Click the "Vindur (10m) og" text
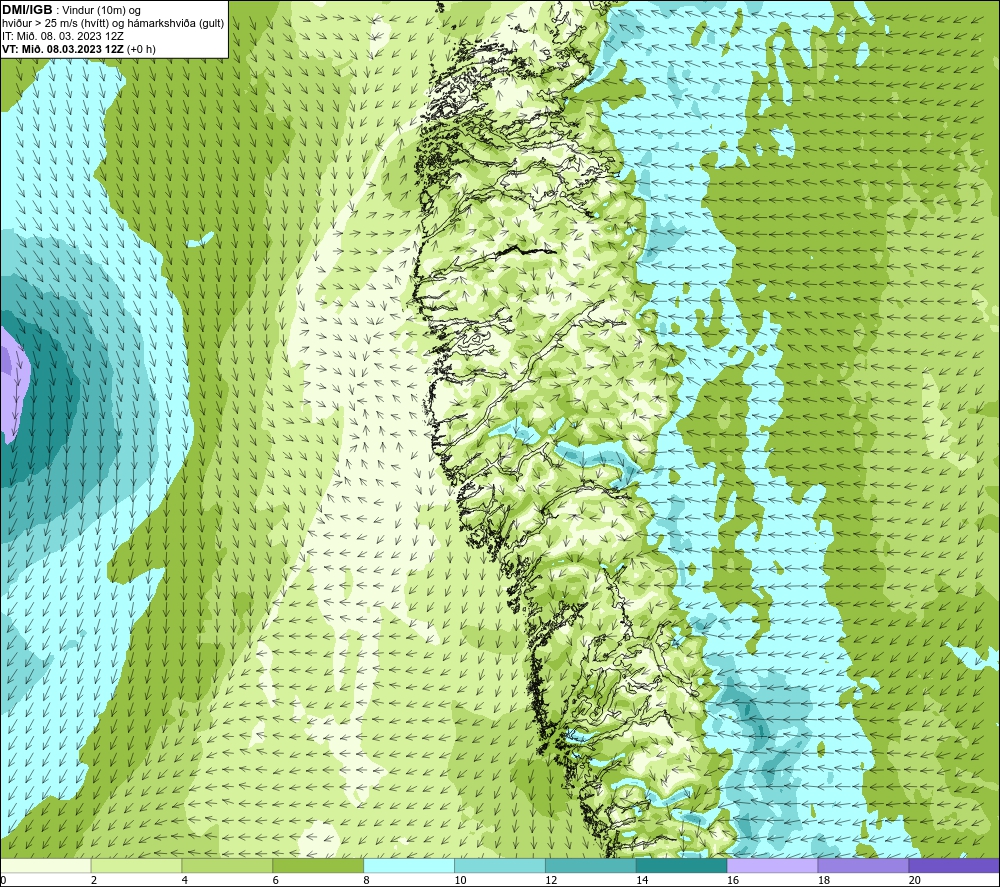This screenshot has height=887, width=1000. click(101, 11)
